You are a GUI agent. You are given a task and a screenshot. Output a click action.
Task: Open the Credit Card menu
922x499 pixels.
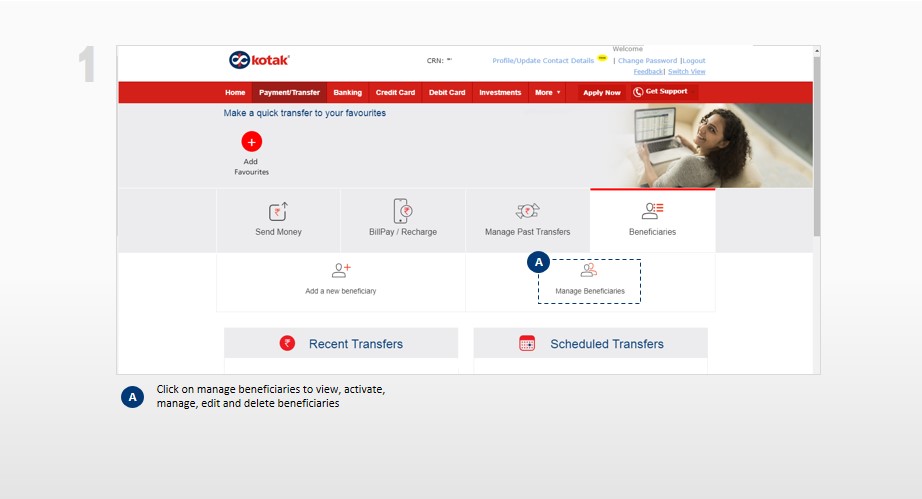point(395,92)
